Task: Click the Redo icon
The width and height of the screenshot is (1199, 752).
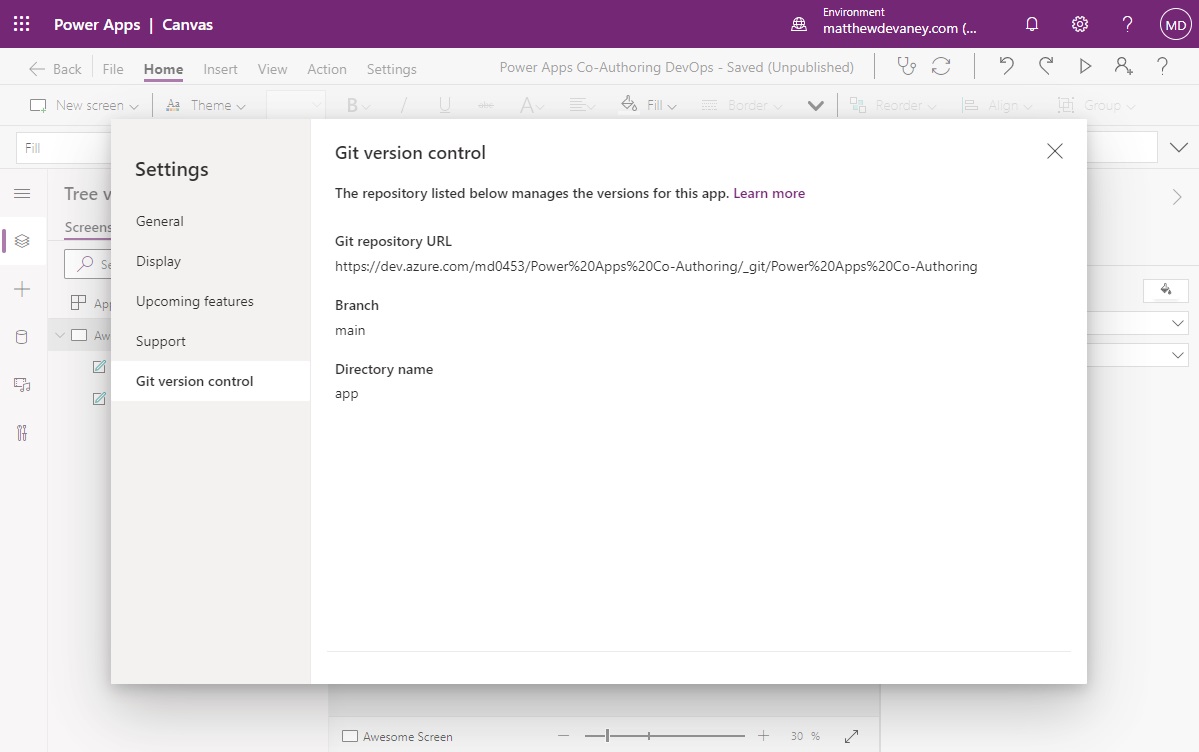Action: click(1045, 68)
